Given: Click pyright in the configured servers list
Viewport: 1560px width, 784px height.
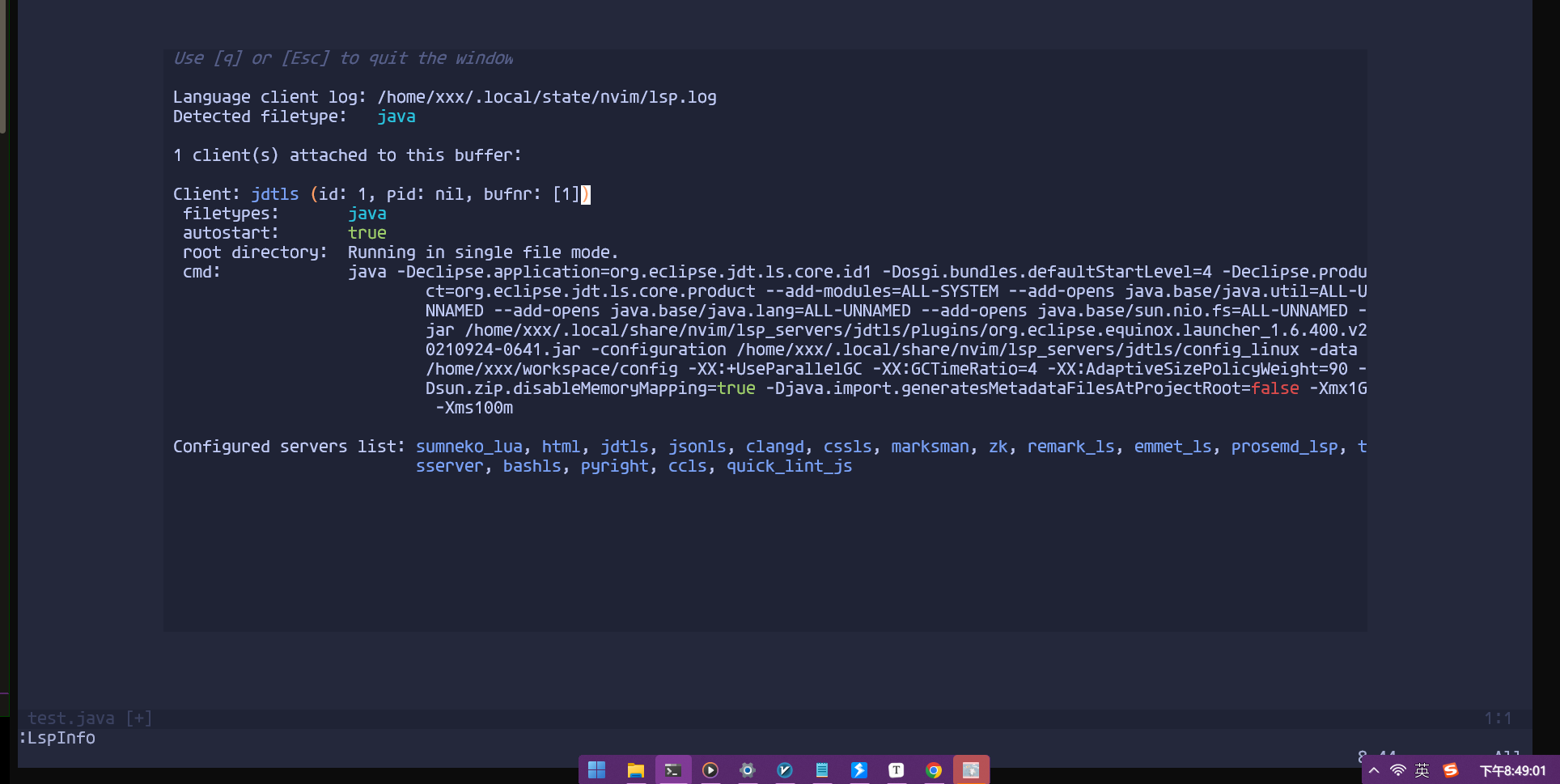Looking at the screenshot, I should pyautogui.click(x=615, y=466).
